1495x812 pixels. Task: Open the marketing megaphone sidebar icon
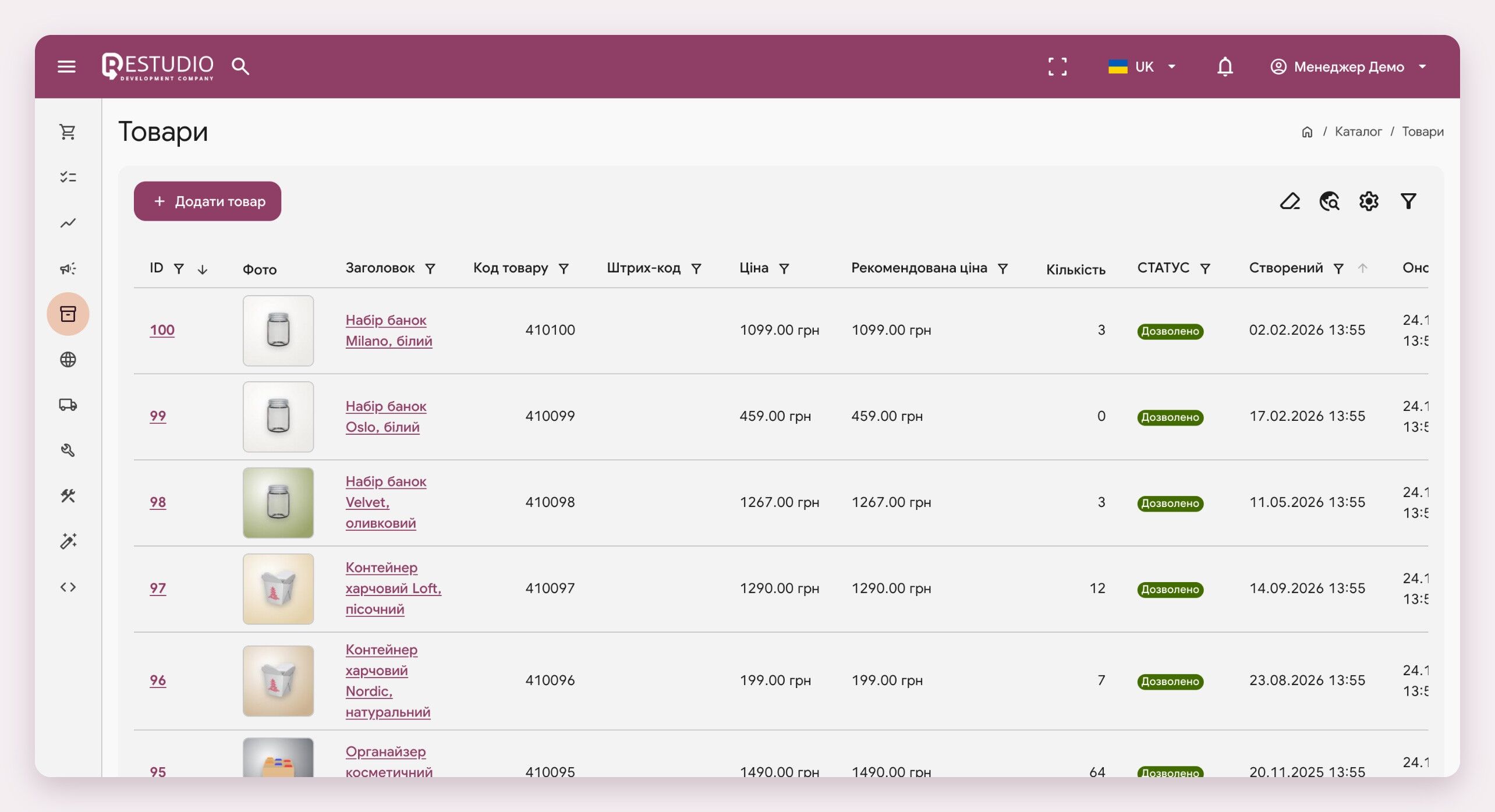click(x=68, y=268)
